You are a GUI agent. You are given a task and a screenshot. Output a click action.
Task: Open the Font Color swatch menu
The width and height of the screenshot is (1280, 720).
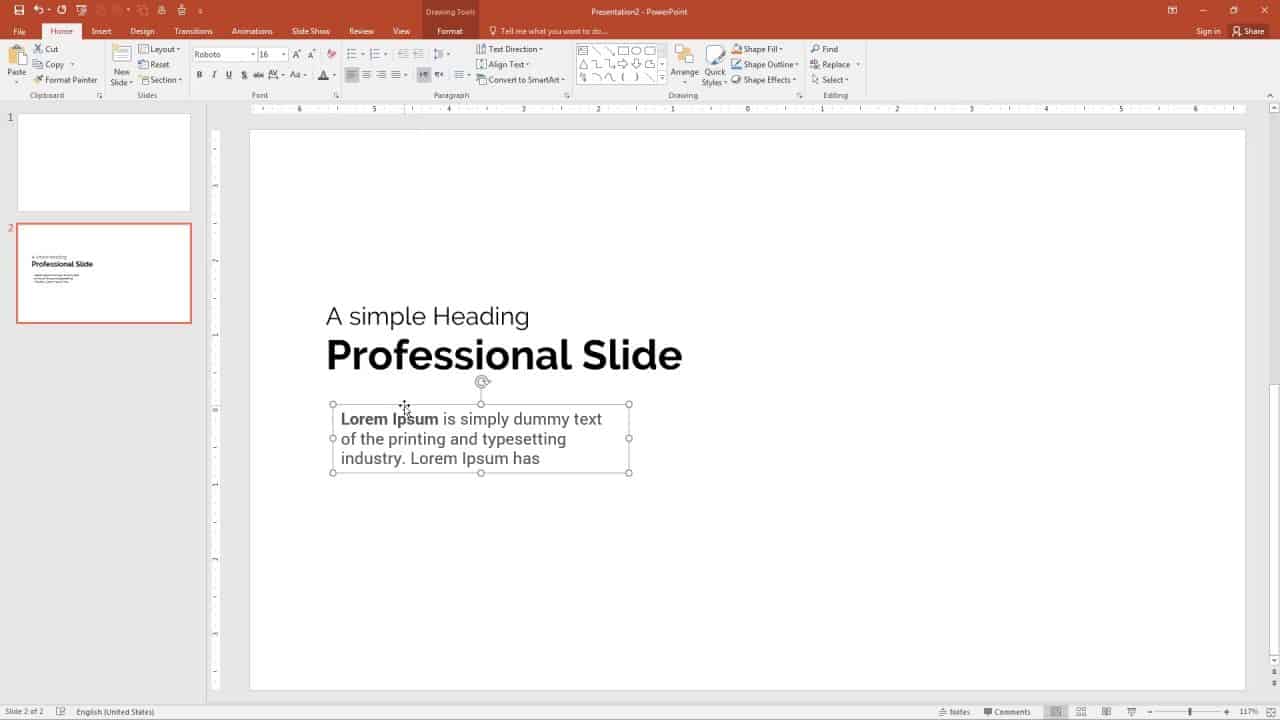click(325, 74)
